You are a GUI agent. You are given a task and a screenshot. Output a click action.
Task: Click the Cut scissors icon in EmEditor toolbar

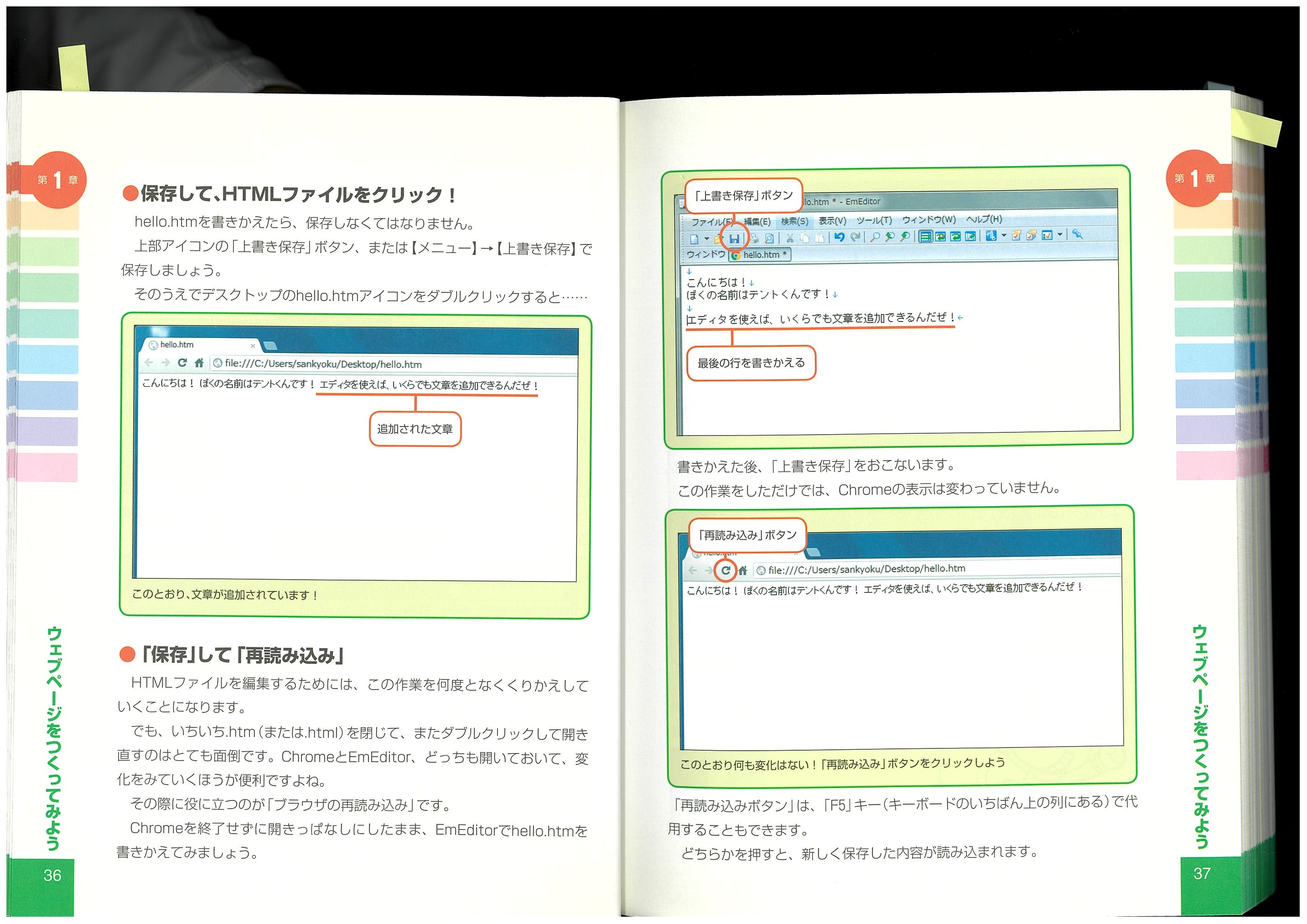click(790, 238)
